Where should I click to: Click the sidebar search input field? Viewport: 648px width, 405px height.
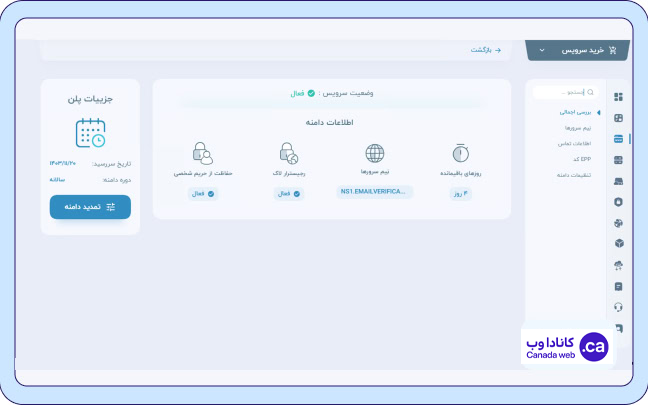pos(563,92)
